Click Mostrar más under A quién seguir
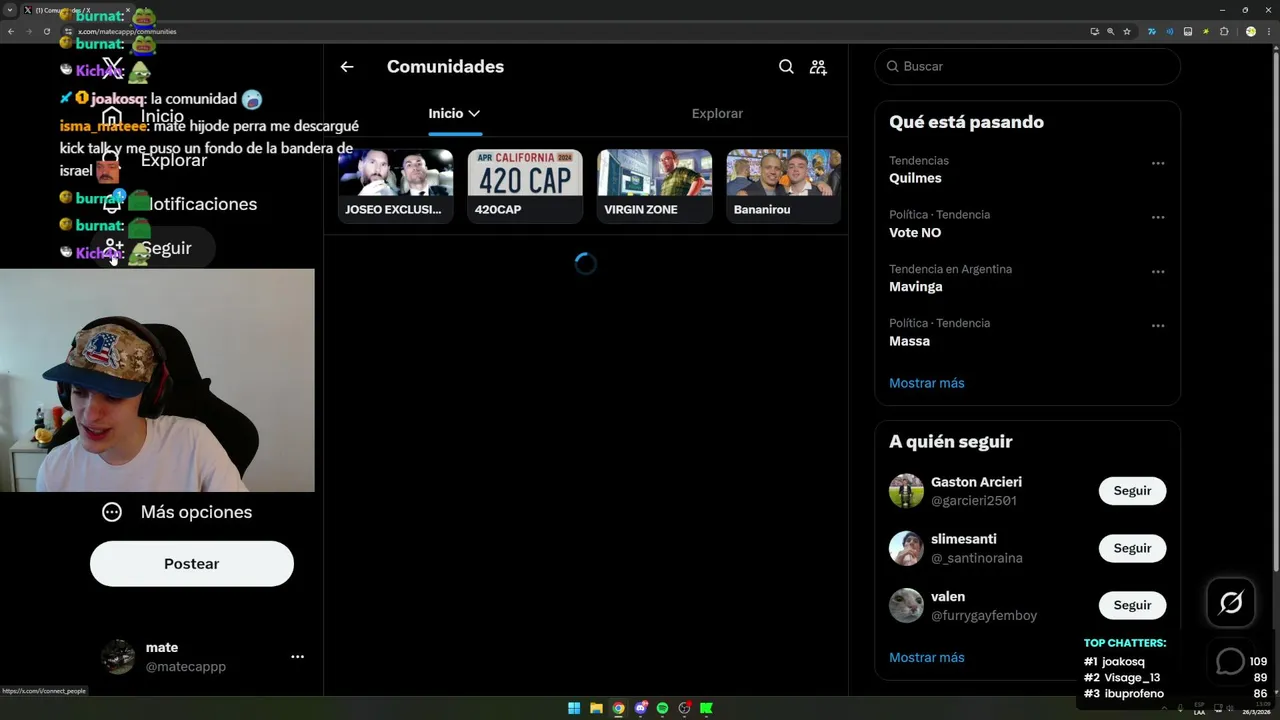 point(927,657)
